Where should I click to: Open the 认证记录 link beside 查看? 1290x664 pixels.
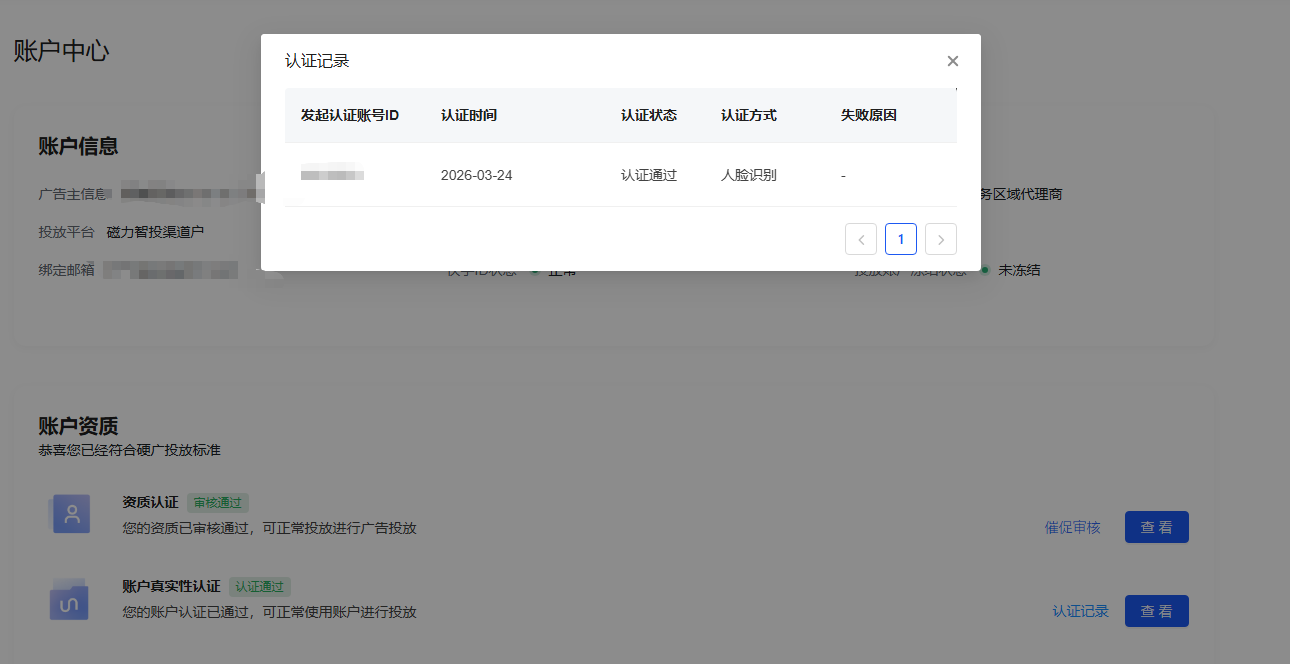[x=1080, y=611]
